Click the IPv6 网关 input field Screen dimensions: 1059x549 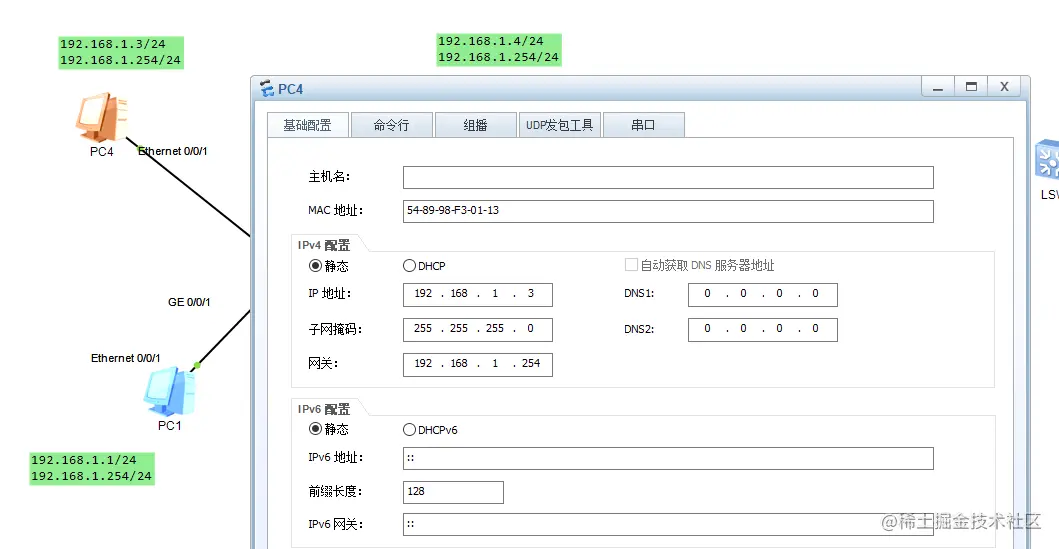coord(668,524)
